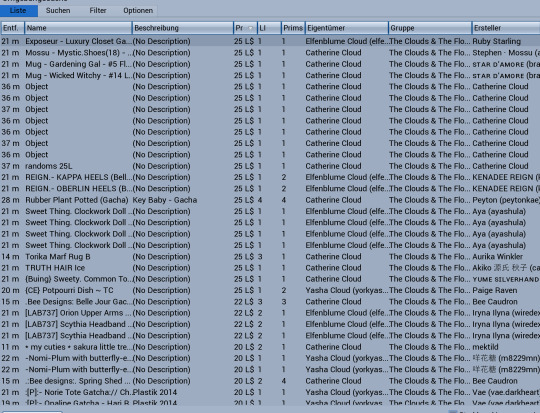Click the 11 m distance in my cuties row
This screenshot has width=540, height=413.
(10, 347)
